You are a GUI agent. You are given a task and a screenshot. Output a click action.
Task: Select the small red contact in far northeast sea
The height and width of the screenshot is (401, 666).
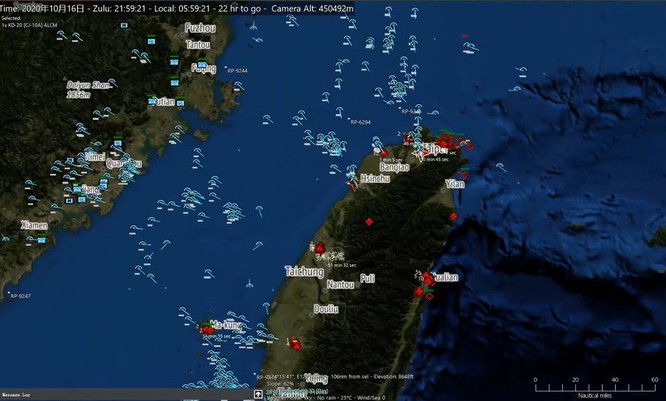click(464, 37)
